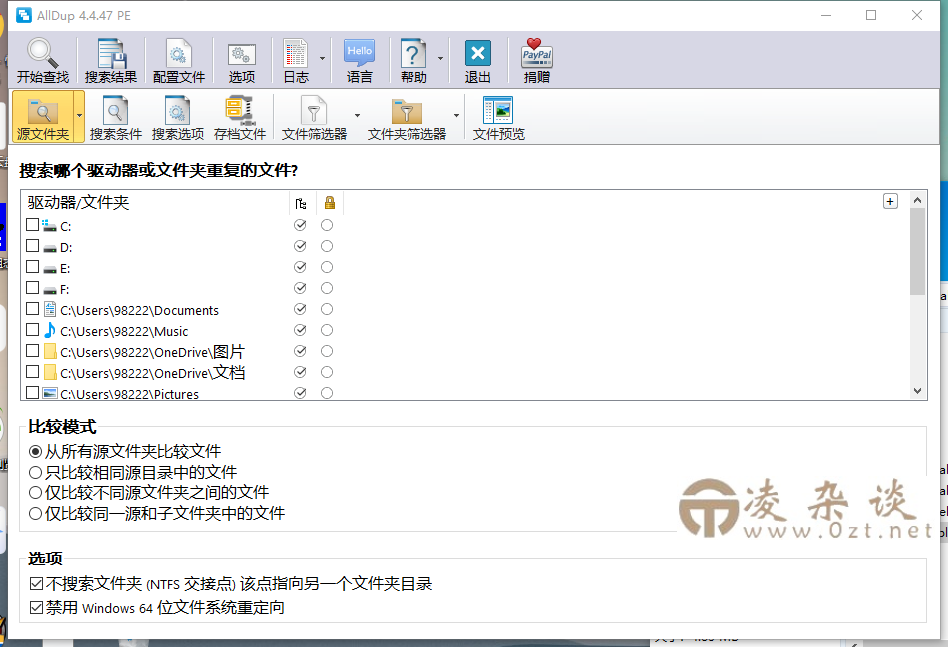948x647 pixels.
Task: Check the Documents folder checkbox
Action: 33,309
